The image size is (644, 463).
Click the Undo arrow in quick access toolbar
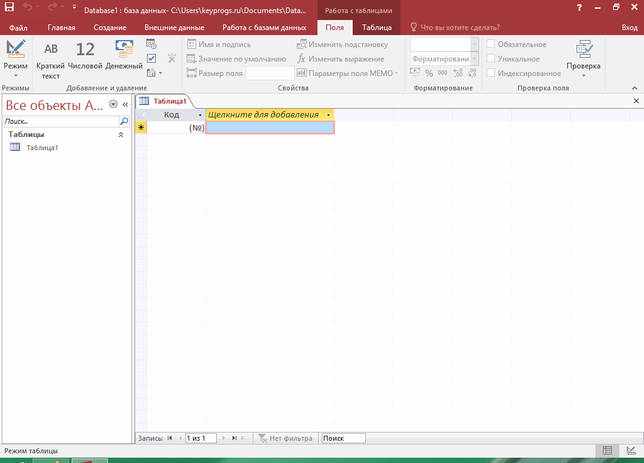pyautogui.click(x=28, y=7)
